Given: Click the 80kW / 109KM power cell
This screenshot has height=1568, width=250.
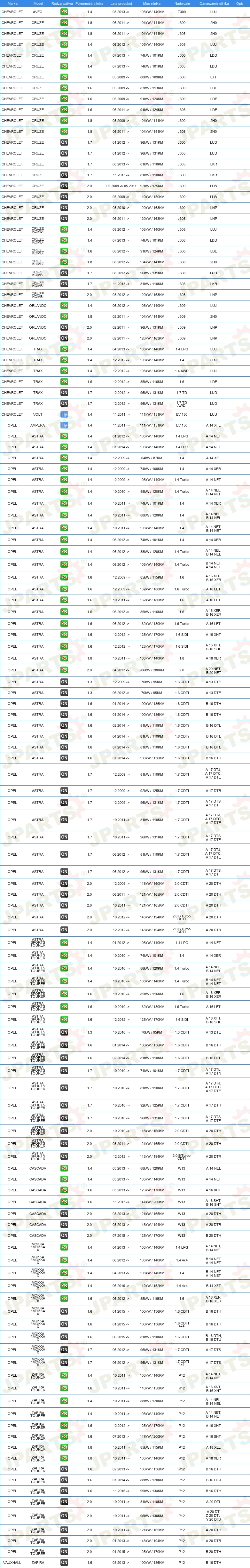Looking at the screenshot, I should [x=152, y=77].
